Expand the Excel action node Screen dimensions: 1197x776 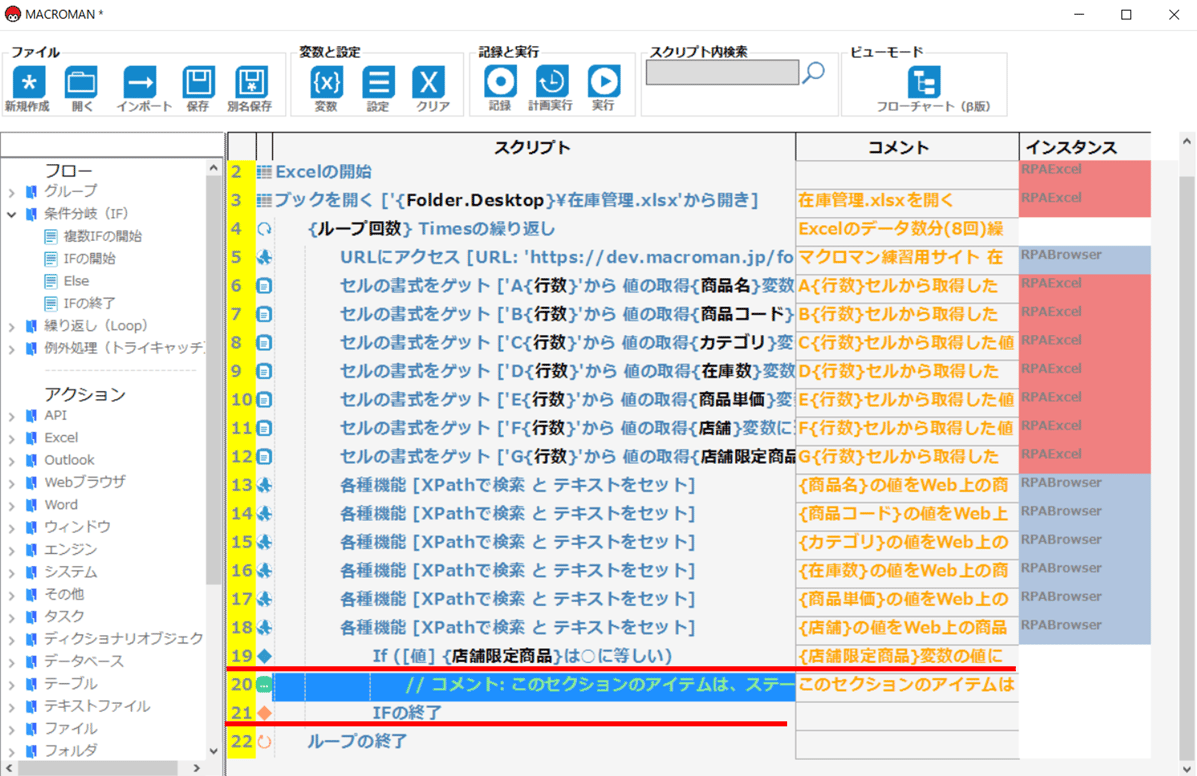coord(11,439)
